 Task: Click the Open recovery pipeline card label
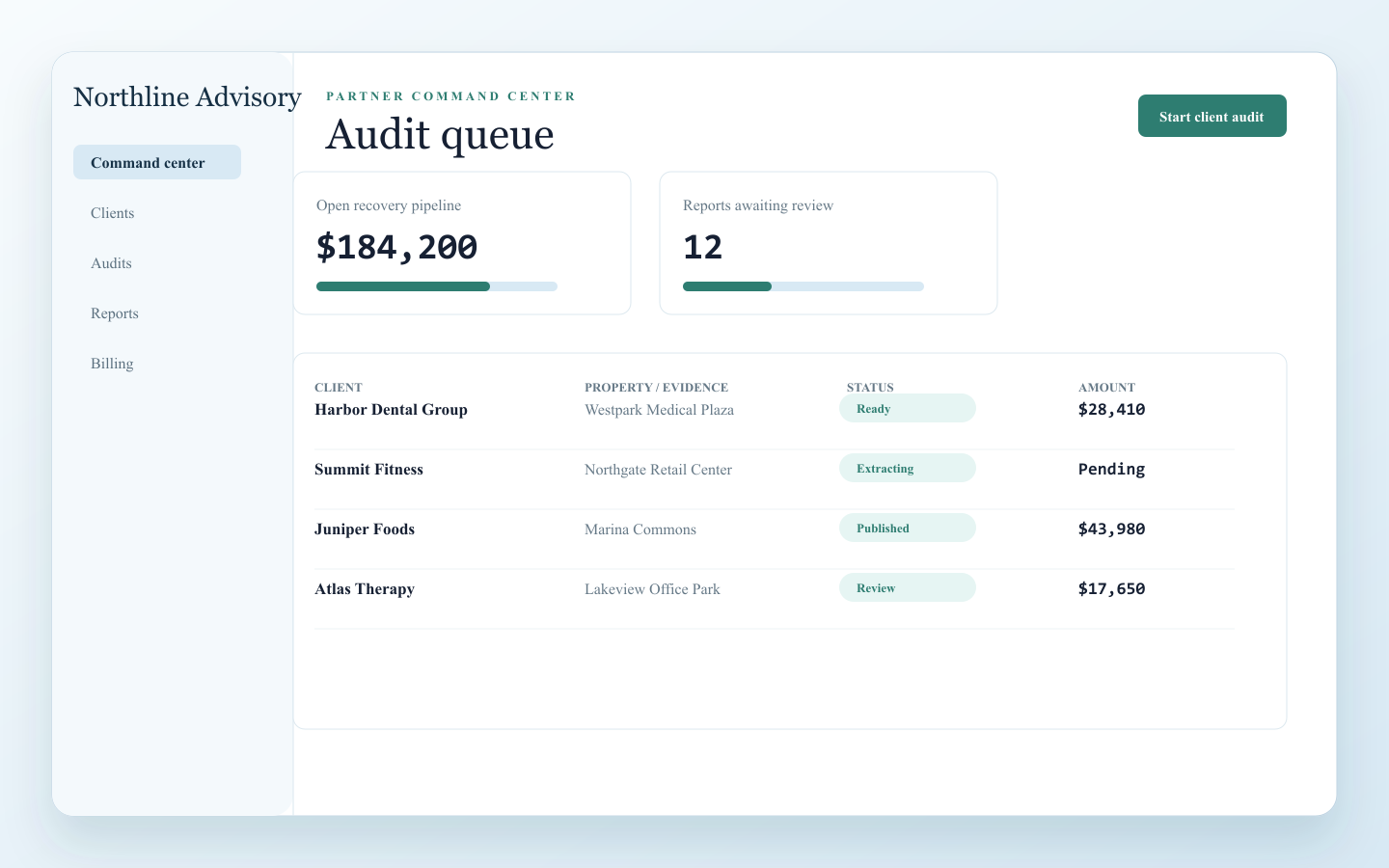[389, 205]
